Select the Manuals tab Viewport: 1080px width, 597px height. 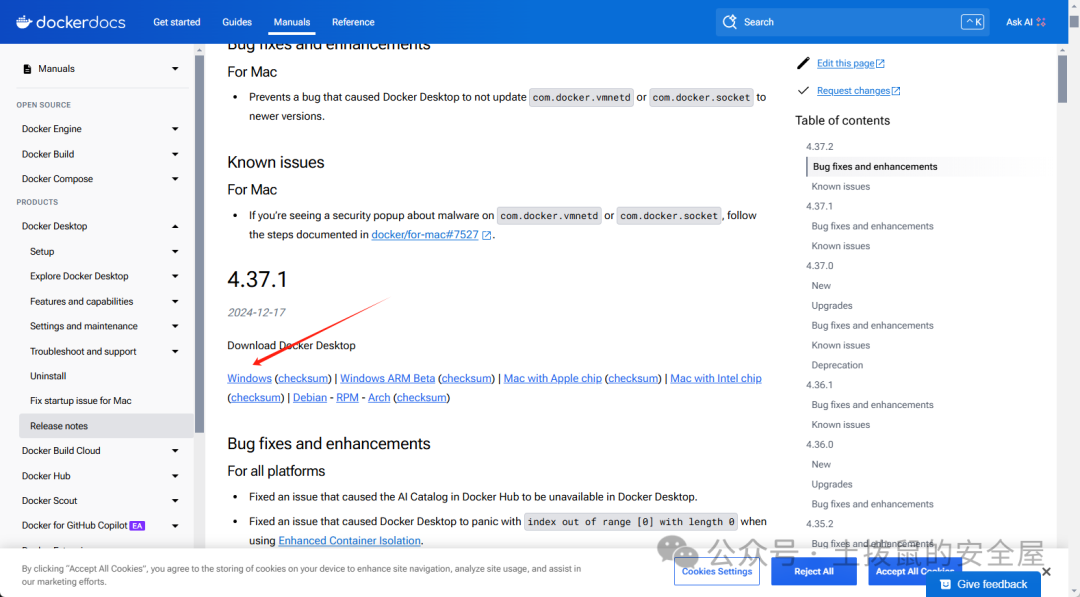coord(291,22)
